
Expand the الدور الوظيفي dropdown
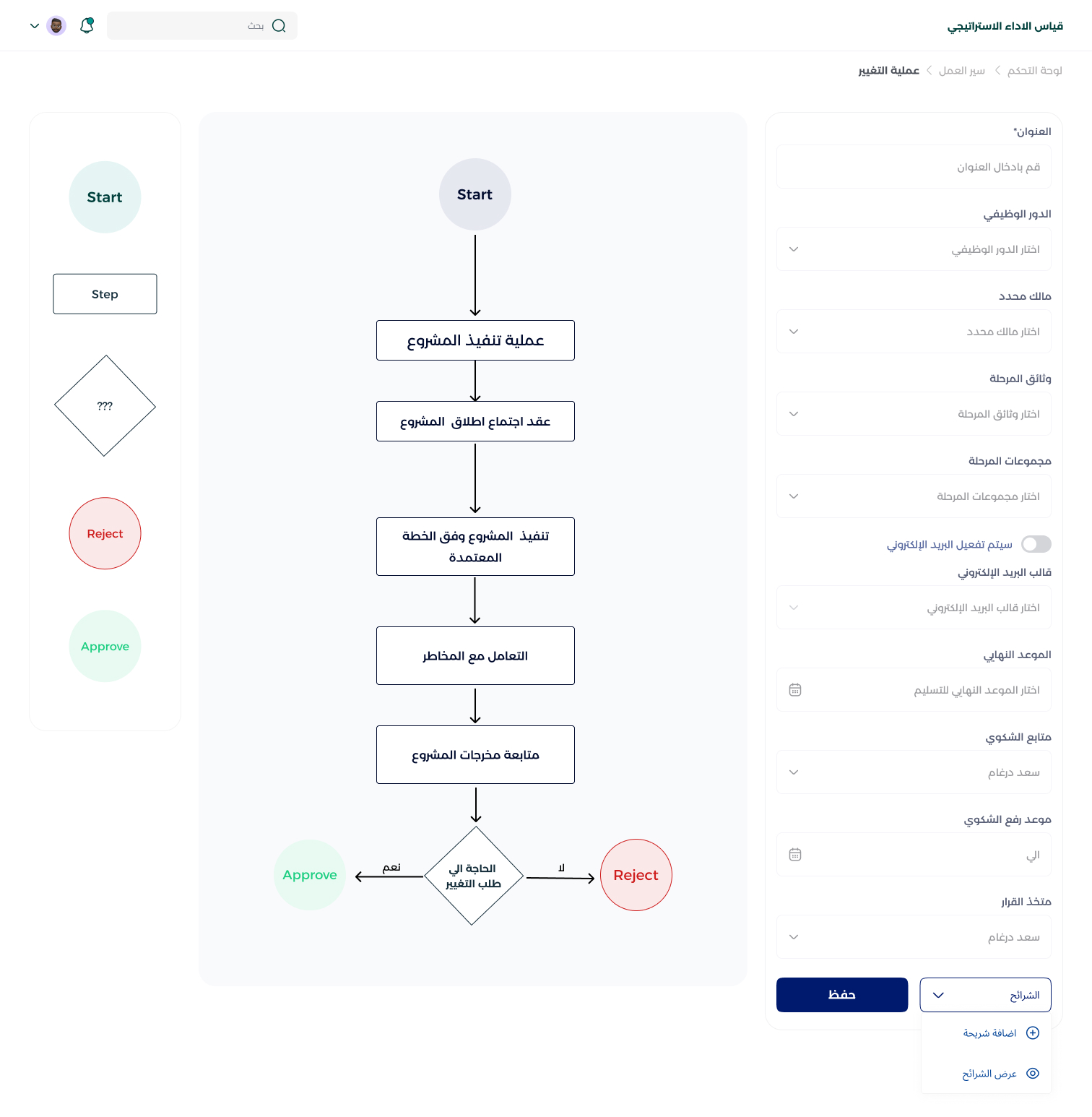click(x=913, y=249)
